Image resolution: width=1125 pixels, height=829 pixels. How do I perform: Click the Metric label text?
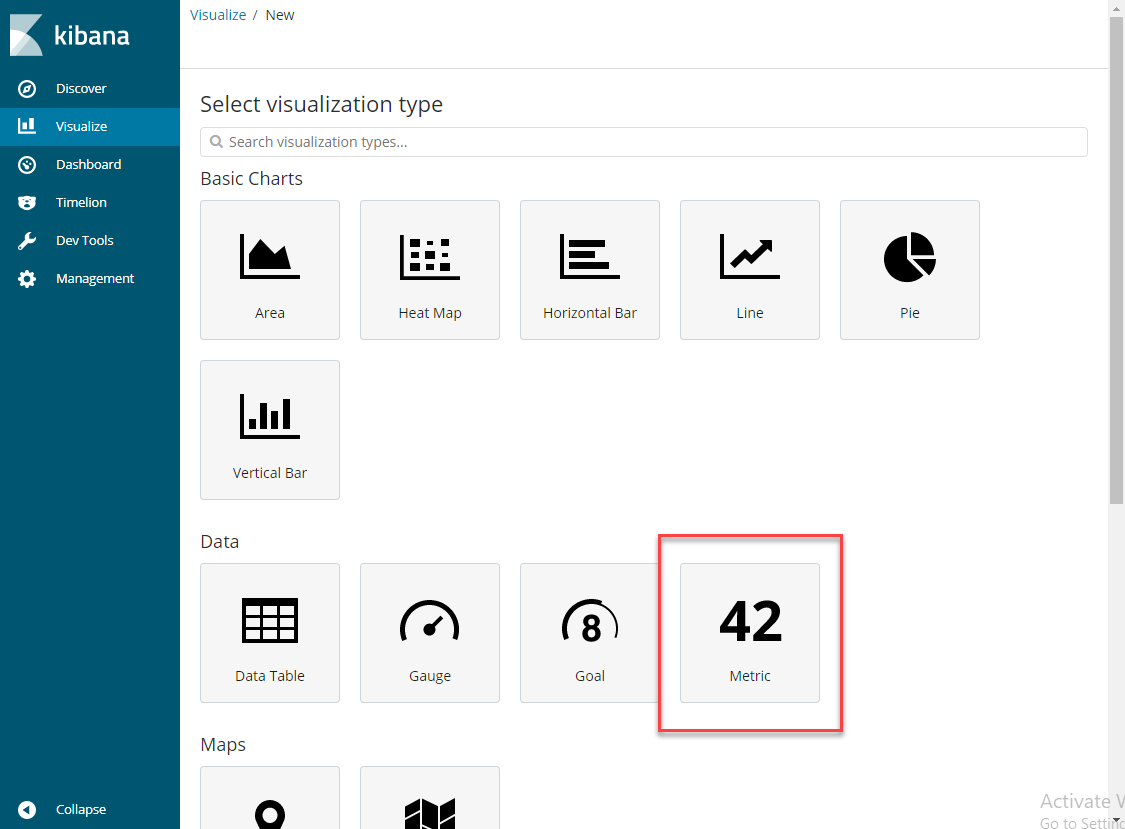(x=750, y=676)
